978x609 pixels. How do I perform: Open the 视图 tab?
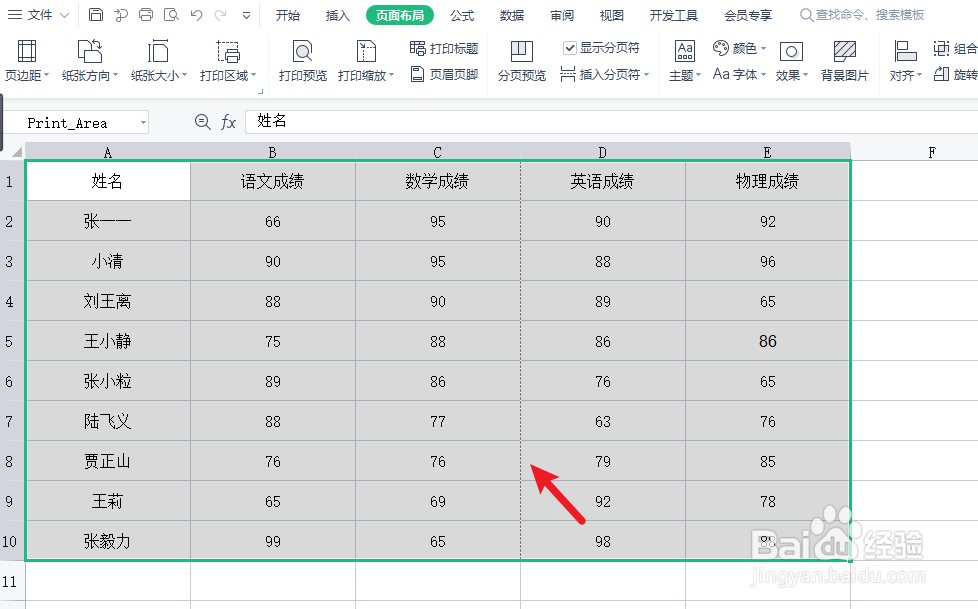612,15
